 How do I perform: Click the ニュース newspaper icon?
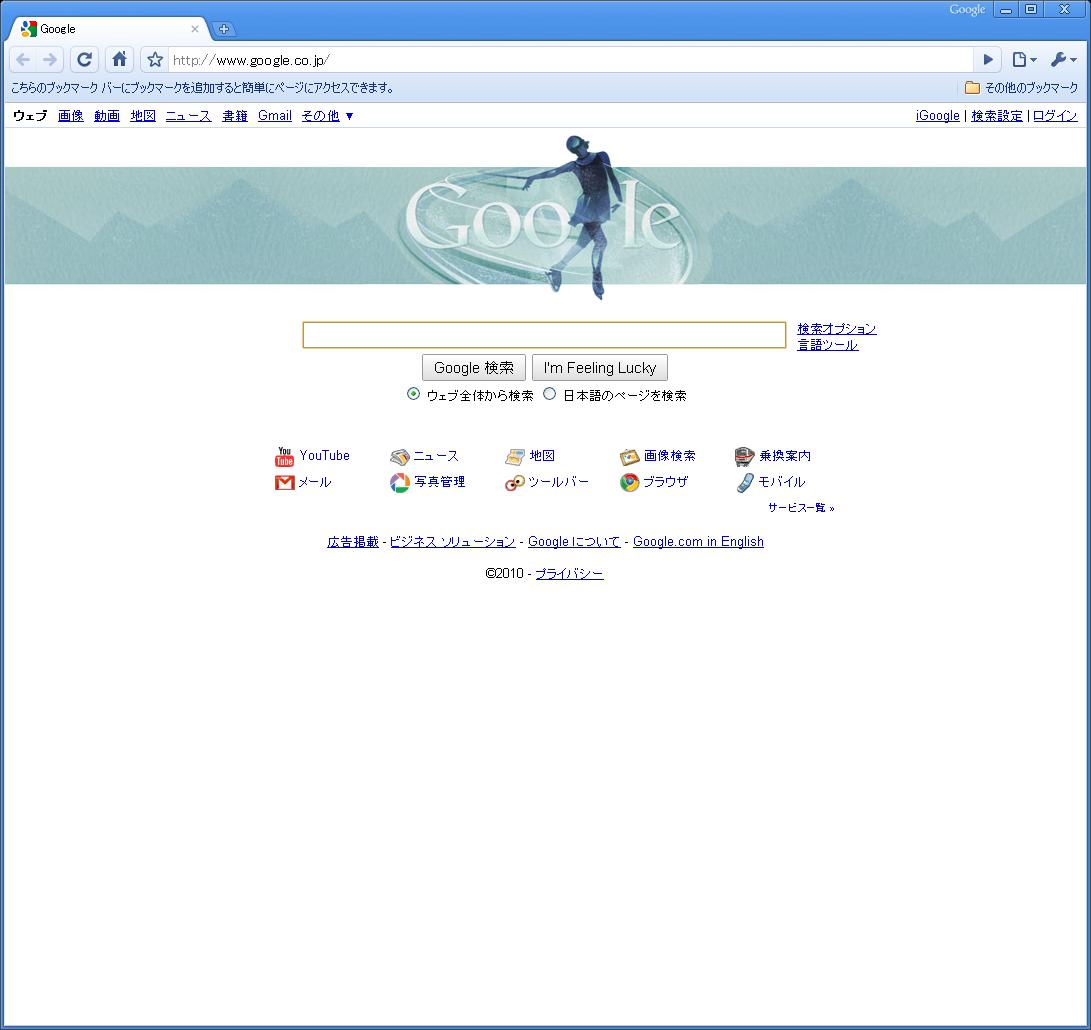click(399, 457)
